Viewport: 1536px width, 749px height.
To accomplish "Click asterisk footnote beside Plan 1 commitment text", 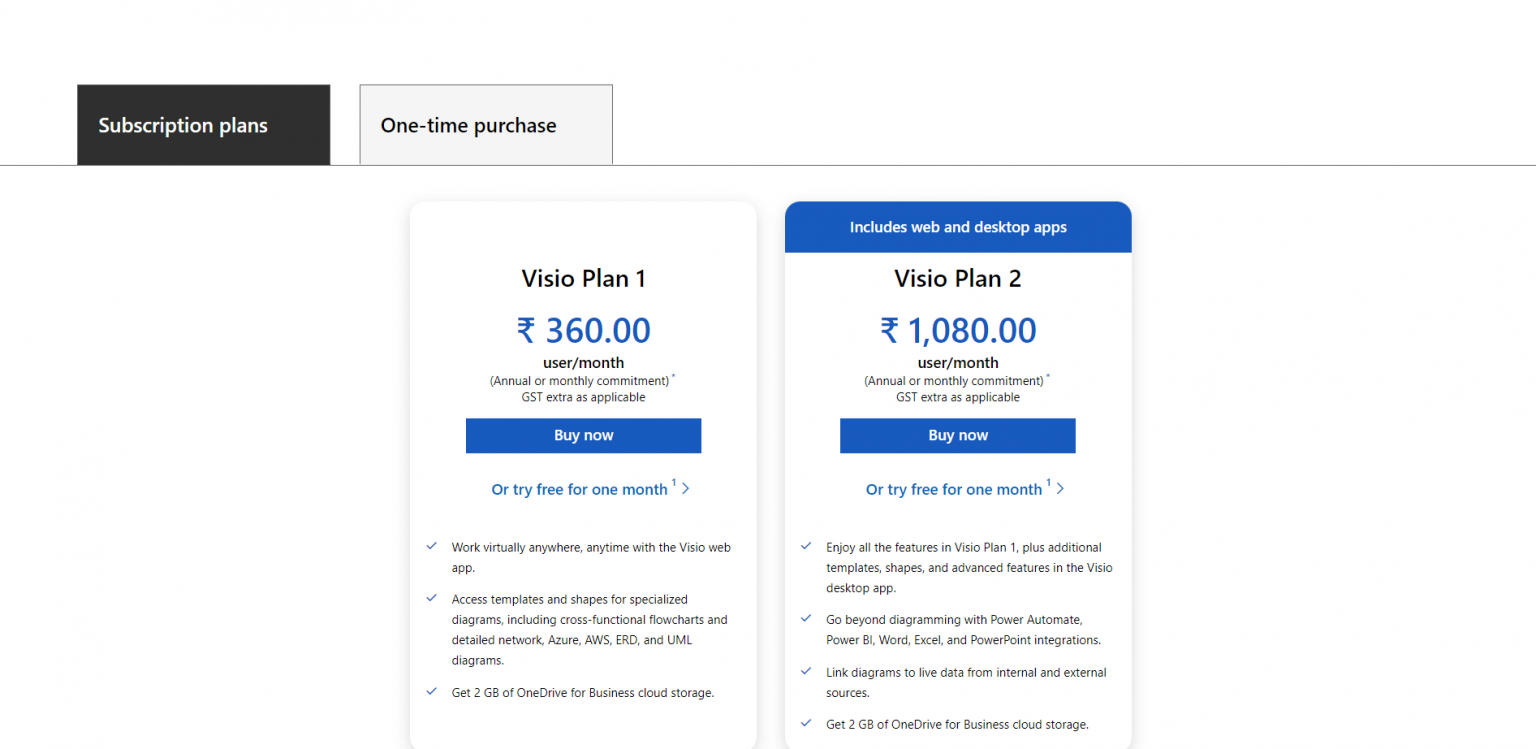I will coord(673,377).
